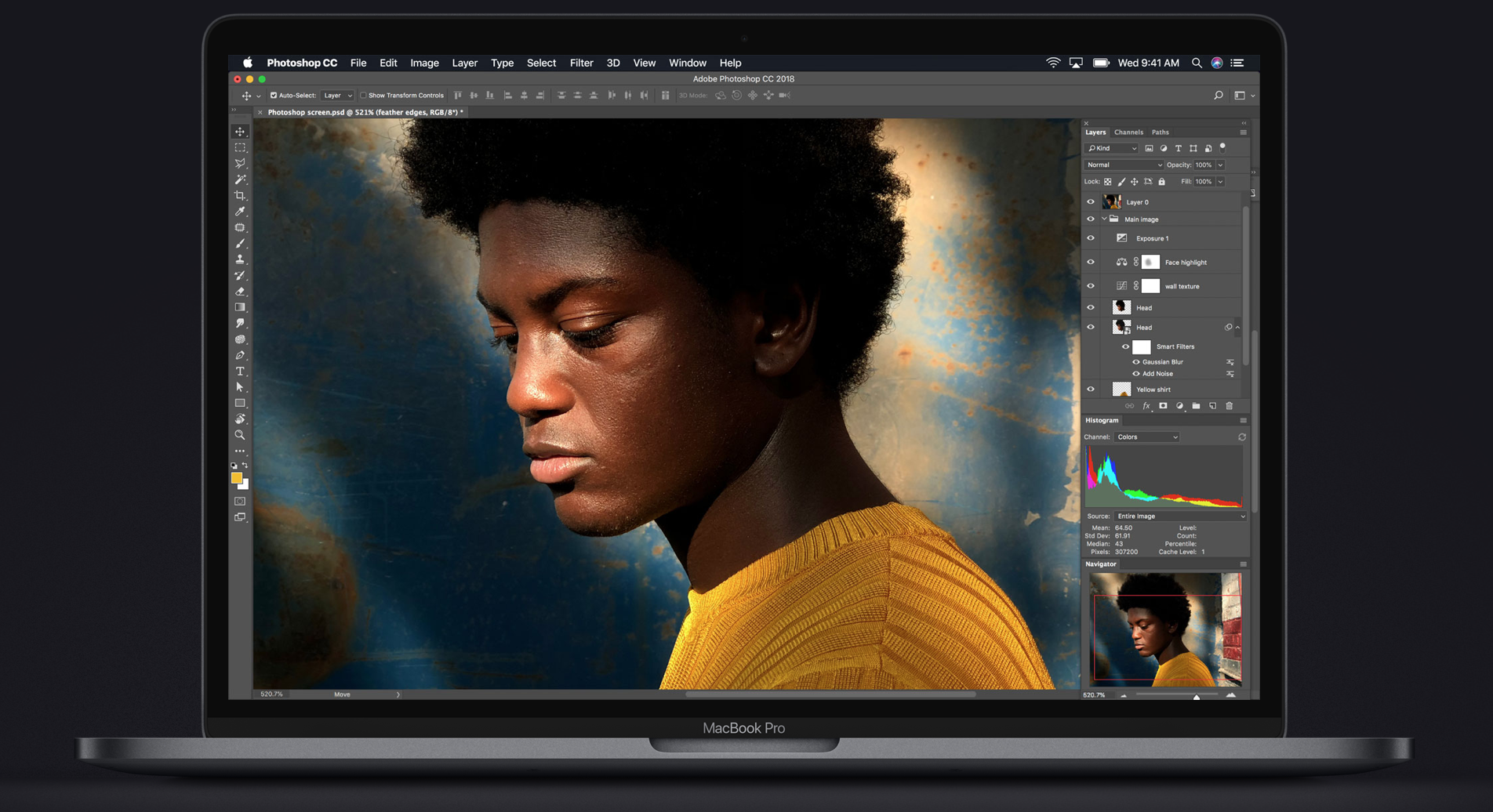The height and width of the screenshot is (812, 1493).
Task: Toggle visibility of Yellow shirt layer
Action: 1090,390
